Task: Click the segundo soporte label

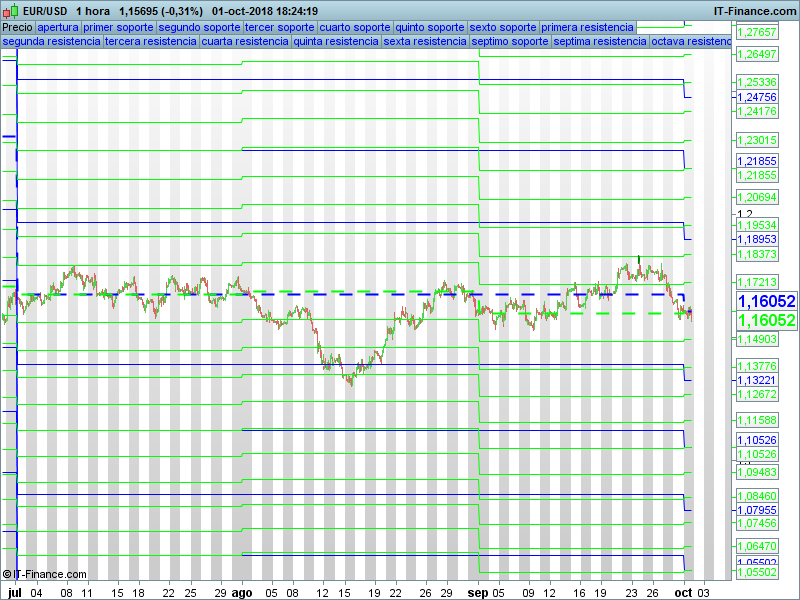Action: tap(199, 27)
